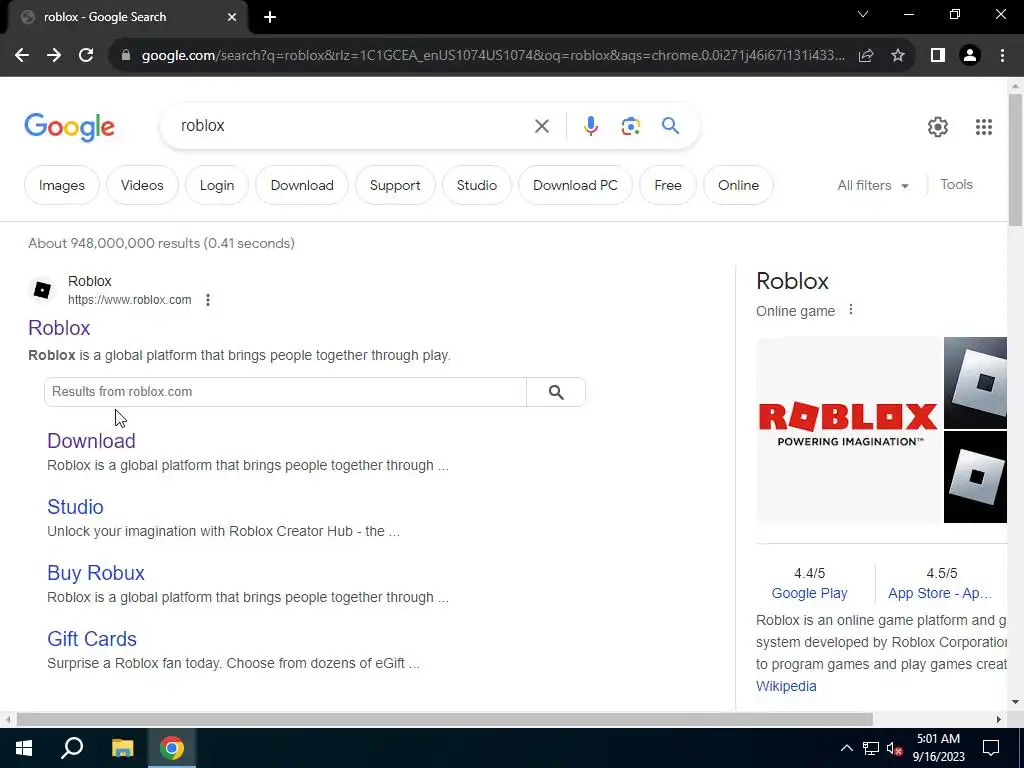Close the roblox - Google Search tab
1024x768 pixels.
click(232, 17)
